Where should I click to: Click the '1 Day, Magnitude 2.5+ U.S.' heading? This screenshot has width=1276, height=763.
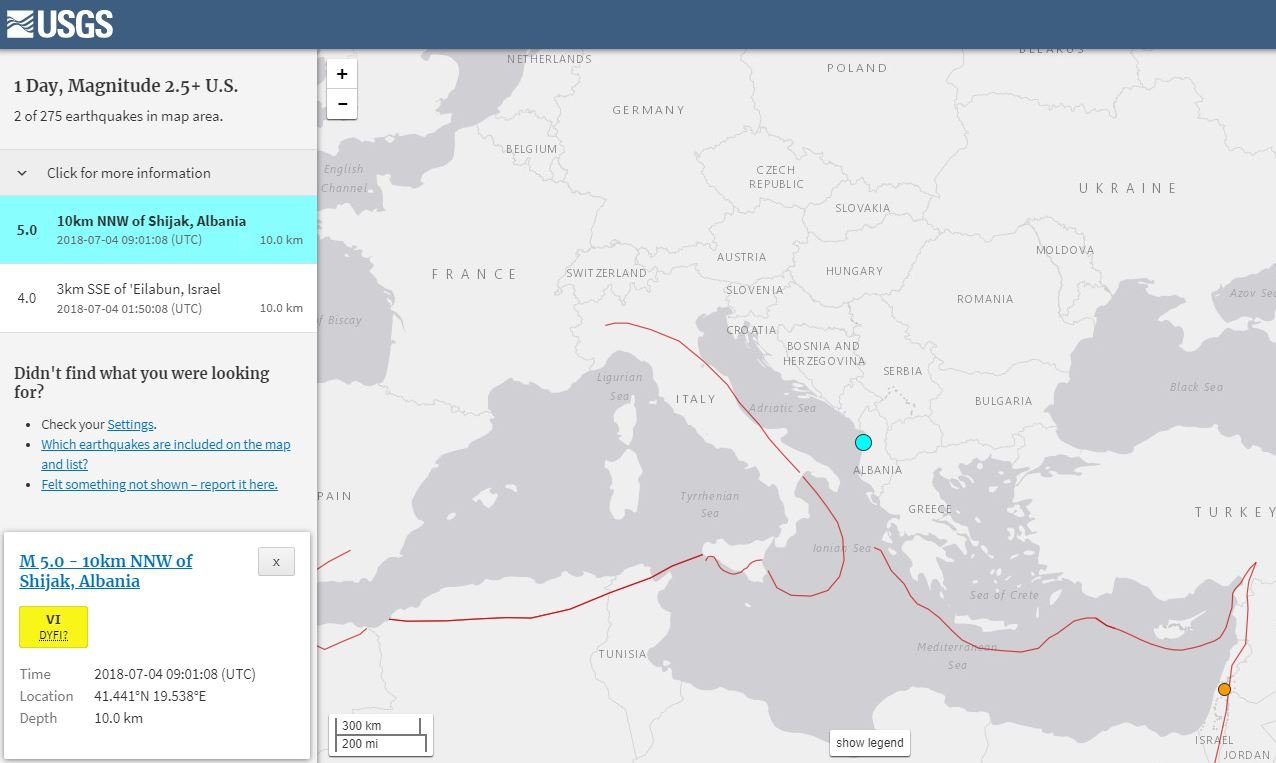point(126,86)
